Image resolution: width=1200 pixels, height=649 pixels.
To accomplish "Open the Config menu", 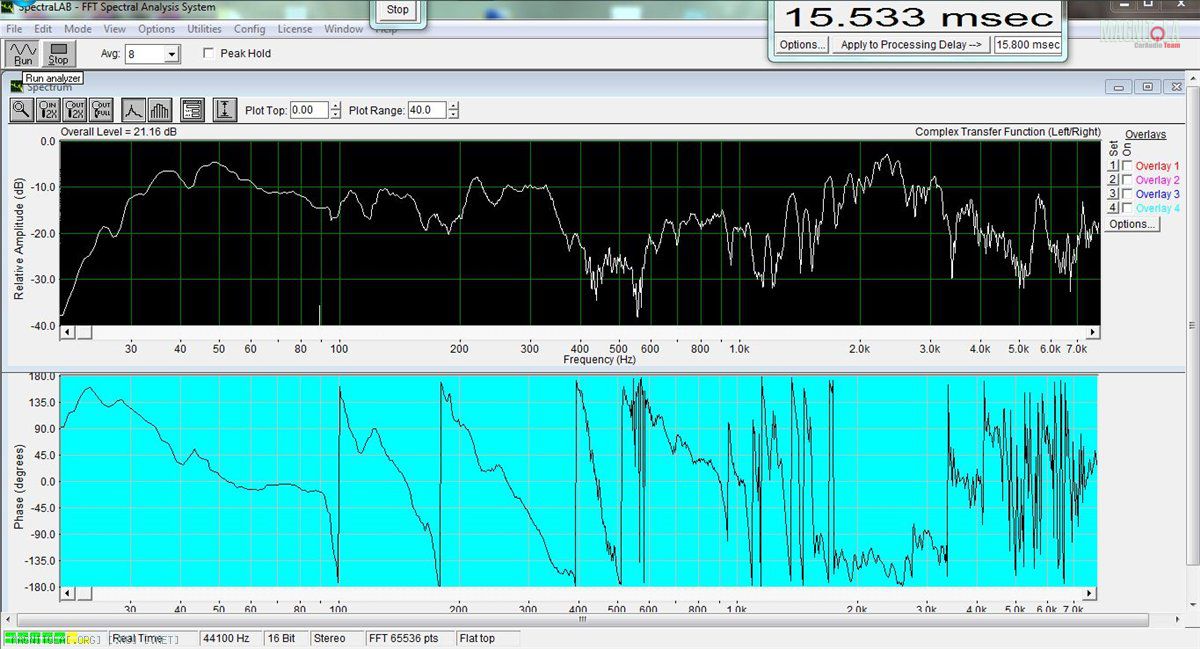I will pyautogui.click(x=250, y=29).
